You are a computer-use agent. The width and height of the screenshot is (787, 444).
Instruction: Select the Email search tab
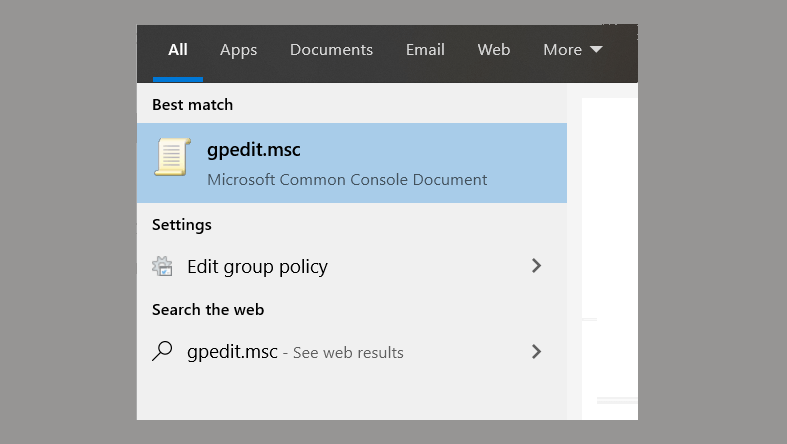(x=425, y=49)
